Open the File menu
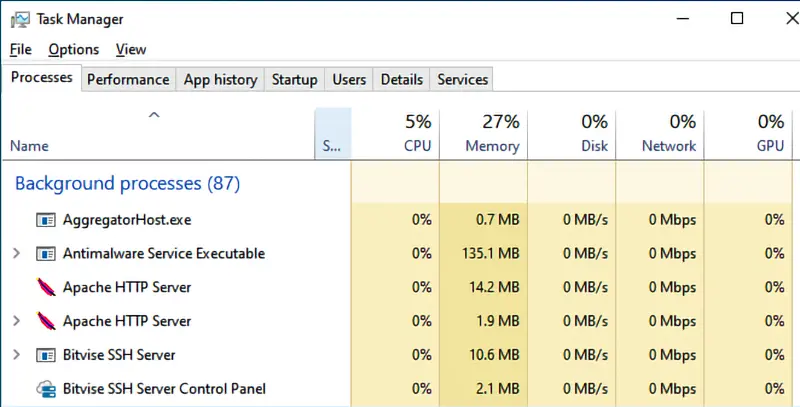Screen dimensions: 800x407 pyautogui.click(x=21, y=49)
